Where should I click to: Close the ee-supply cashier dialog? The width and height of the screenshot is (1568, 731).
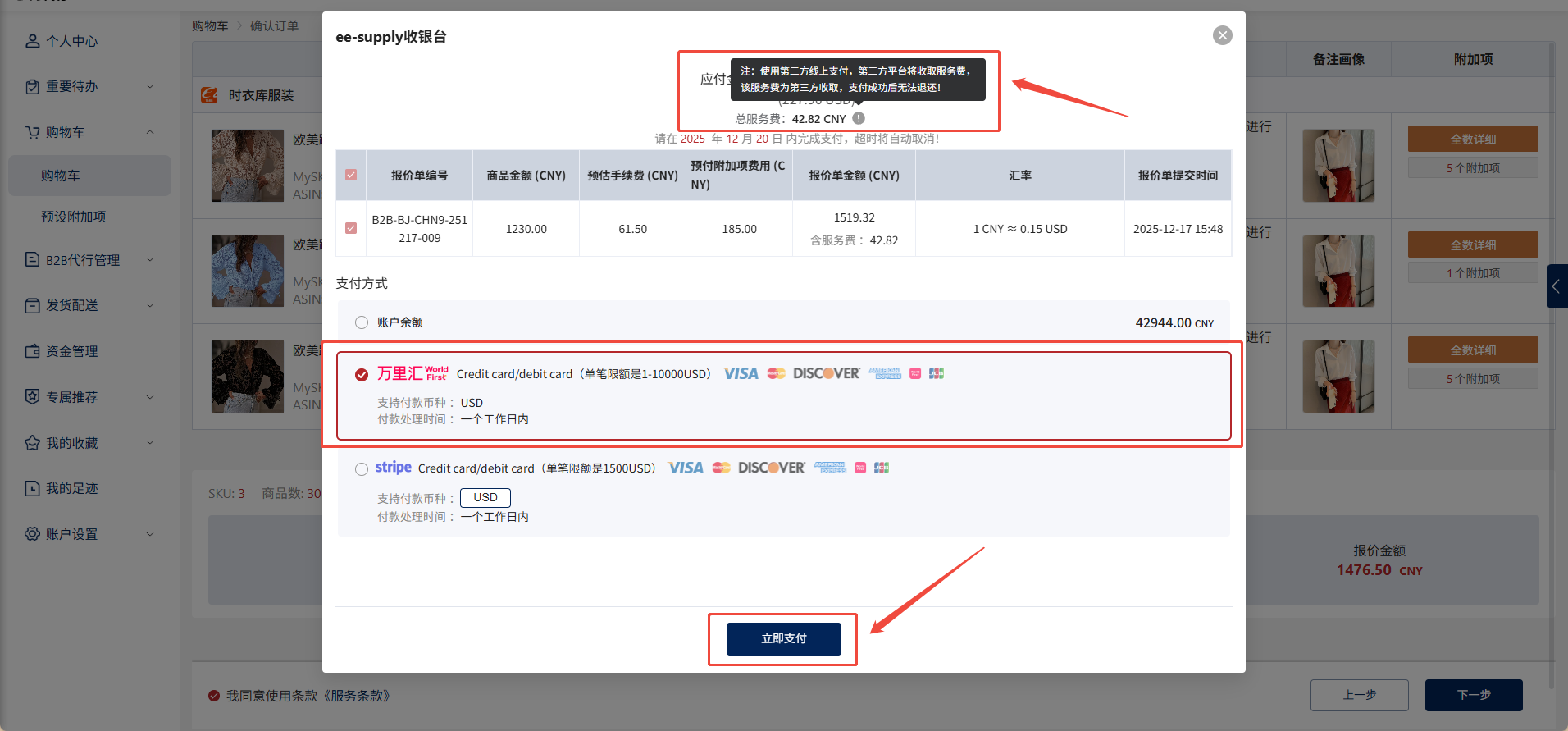(x=1222, y=35)
